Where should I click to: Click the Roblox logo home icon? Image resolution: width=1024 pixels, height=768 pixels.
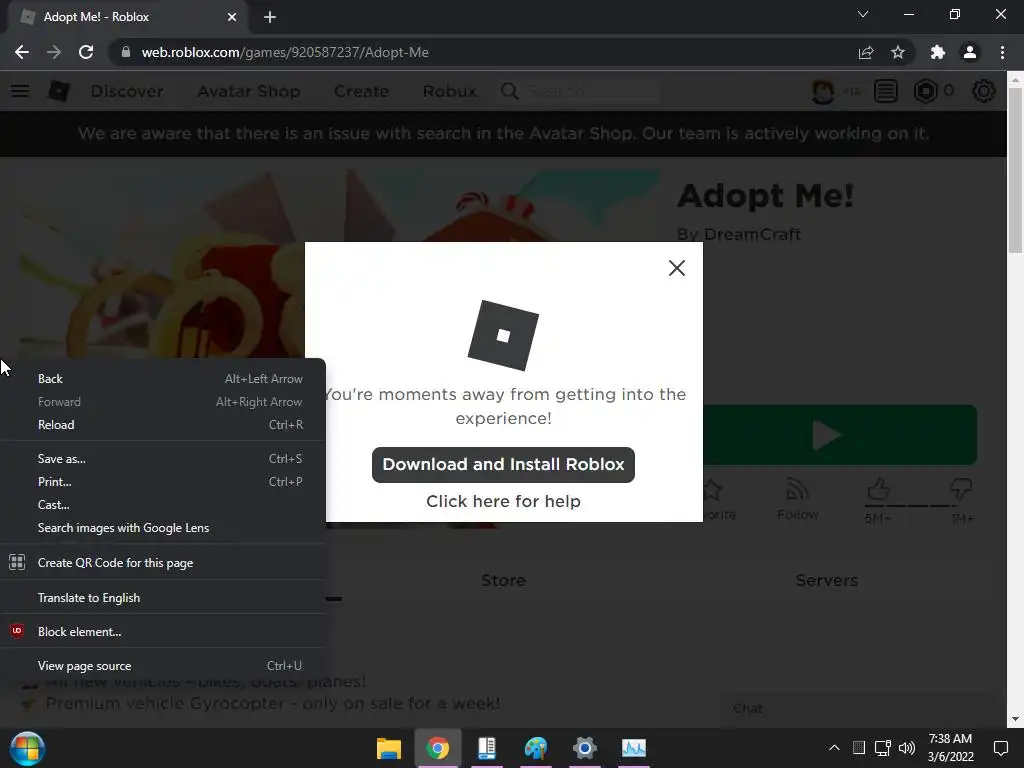pos(59,91)
